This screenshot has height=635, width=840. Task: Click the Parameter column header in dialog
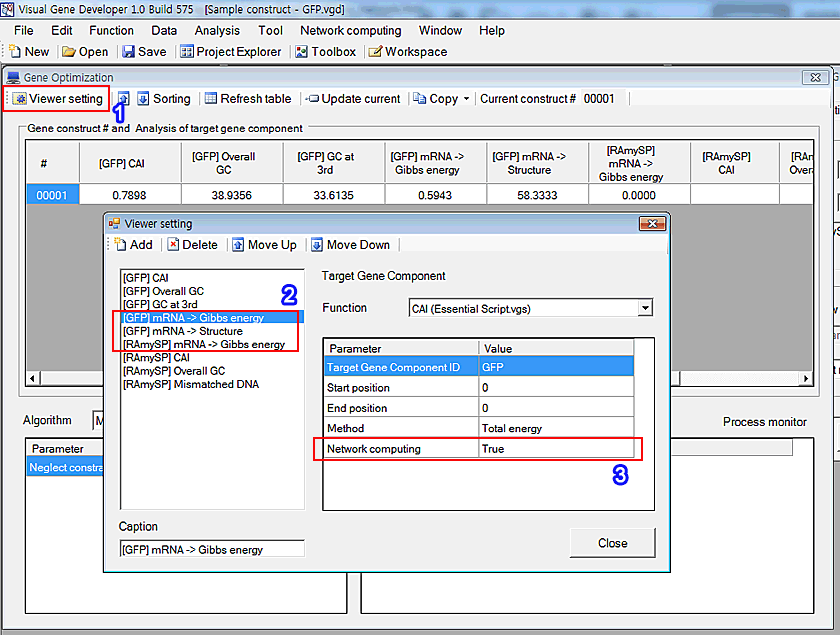[401, 348]
